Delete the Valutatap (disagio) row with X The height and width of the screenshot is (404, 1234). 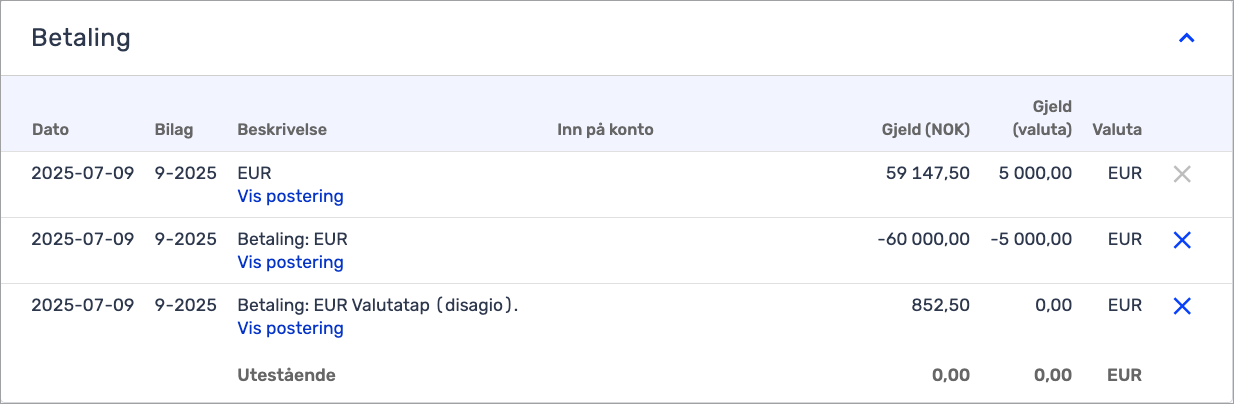click(1182, 306)
